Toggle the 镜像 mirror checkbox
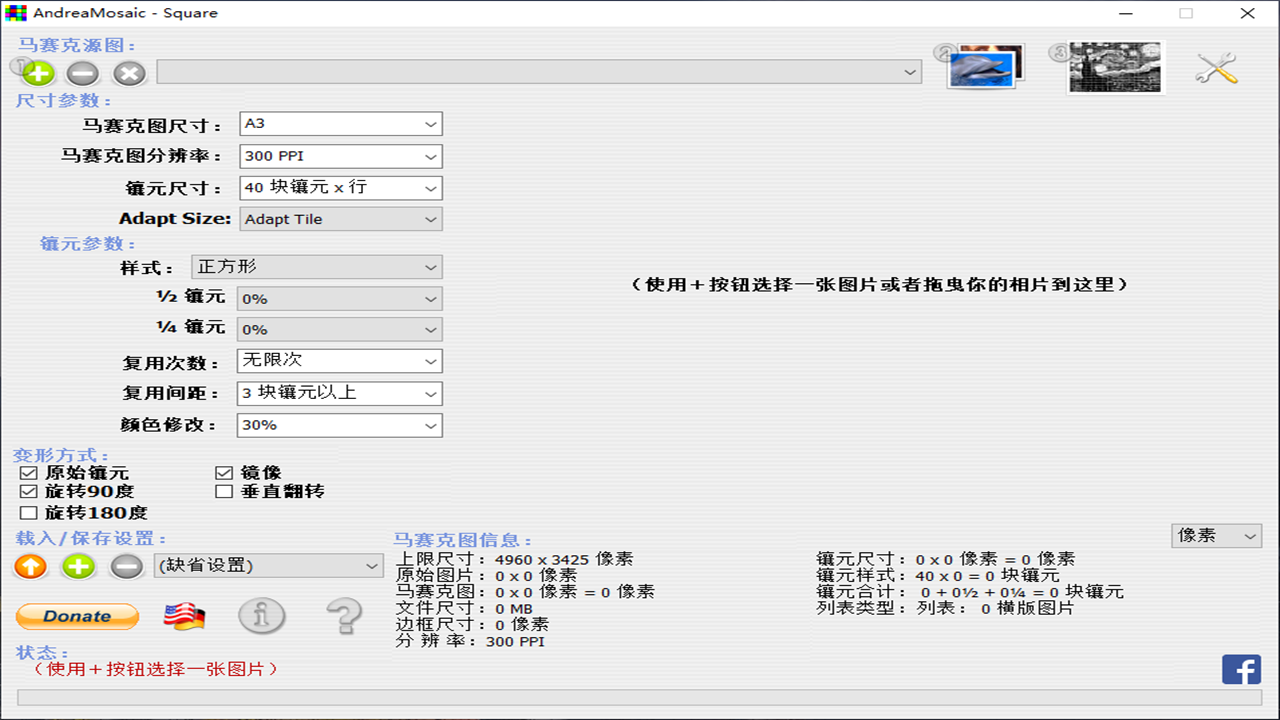 coord(224,473)
